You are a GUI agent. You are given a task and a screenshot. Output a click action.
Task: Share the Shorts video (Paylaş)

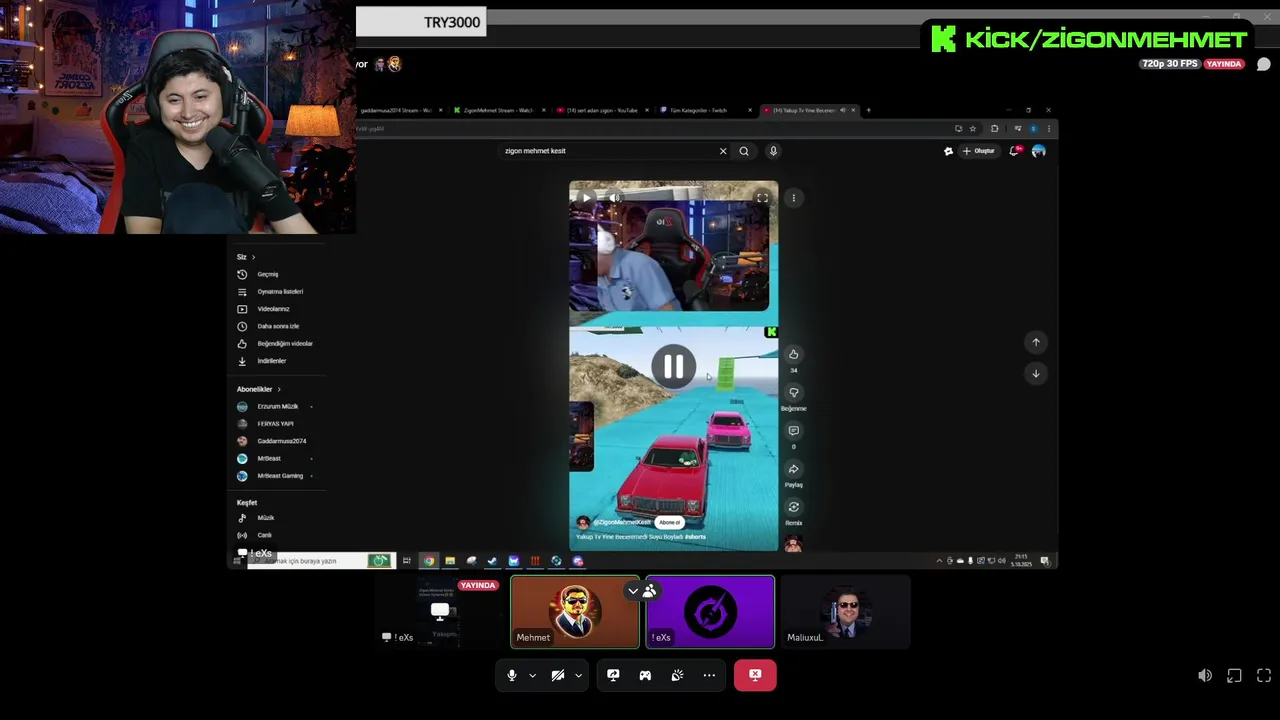tap(793, 469)
